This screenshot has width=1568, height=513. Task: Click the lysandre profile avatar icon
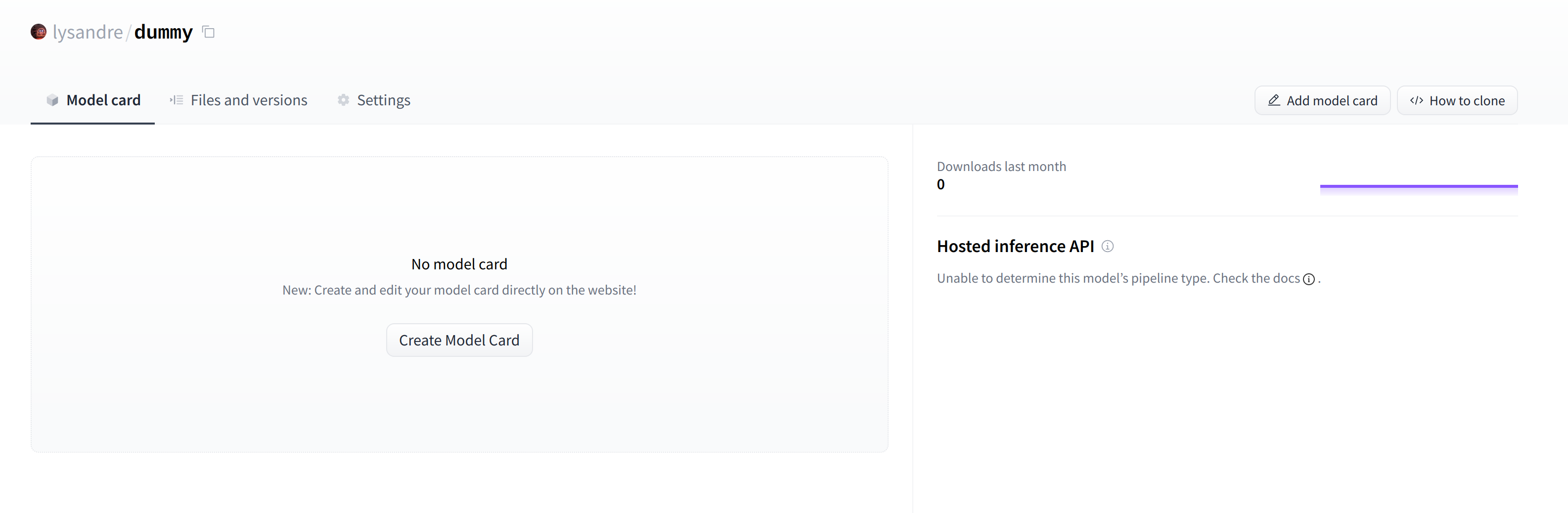39,32
